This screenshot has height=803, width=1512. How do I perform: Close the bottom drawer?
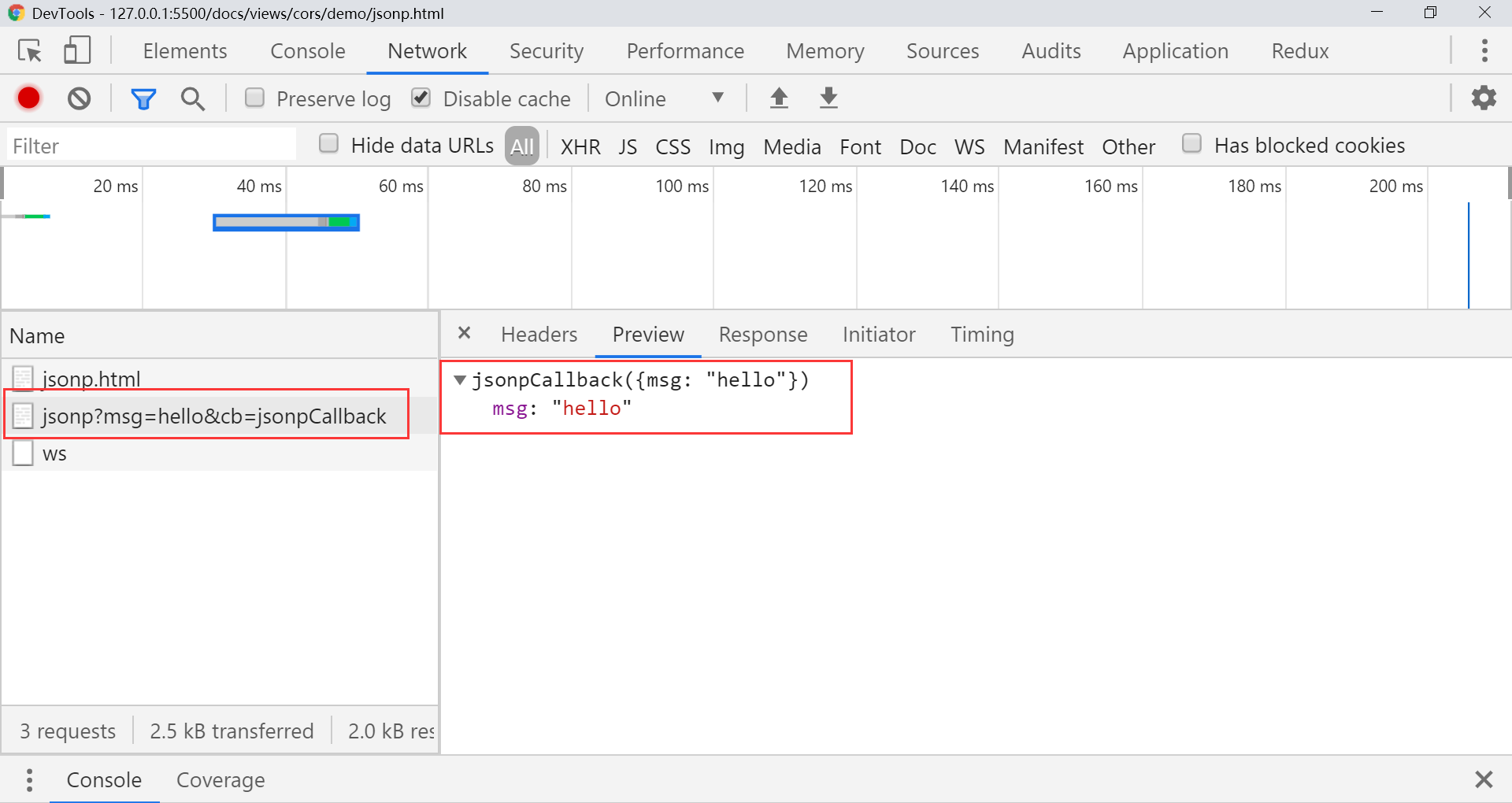click(1484, 779)
